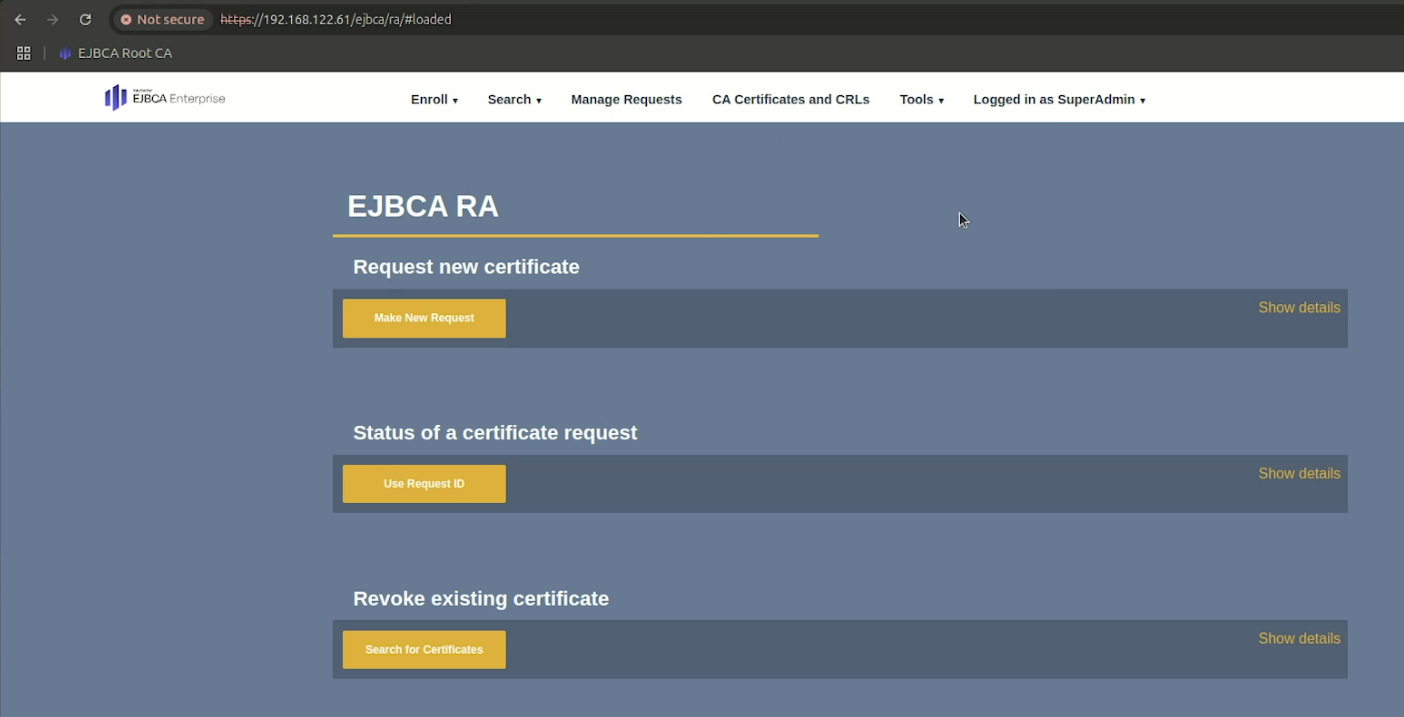1404x717 pixels.
Task: Click the browser forward arrow
Action: coord(53,19)
